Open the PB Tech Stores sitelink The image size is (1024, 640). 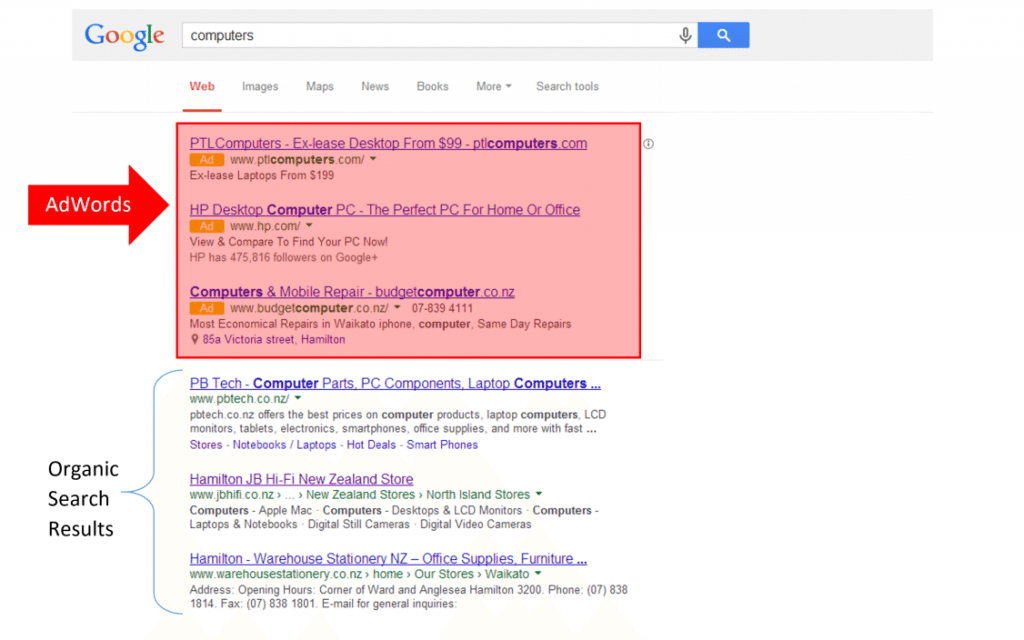tap(206, 445)
